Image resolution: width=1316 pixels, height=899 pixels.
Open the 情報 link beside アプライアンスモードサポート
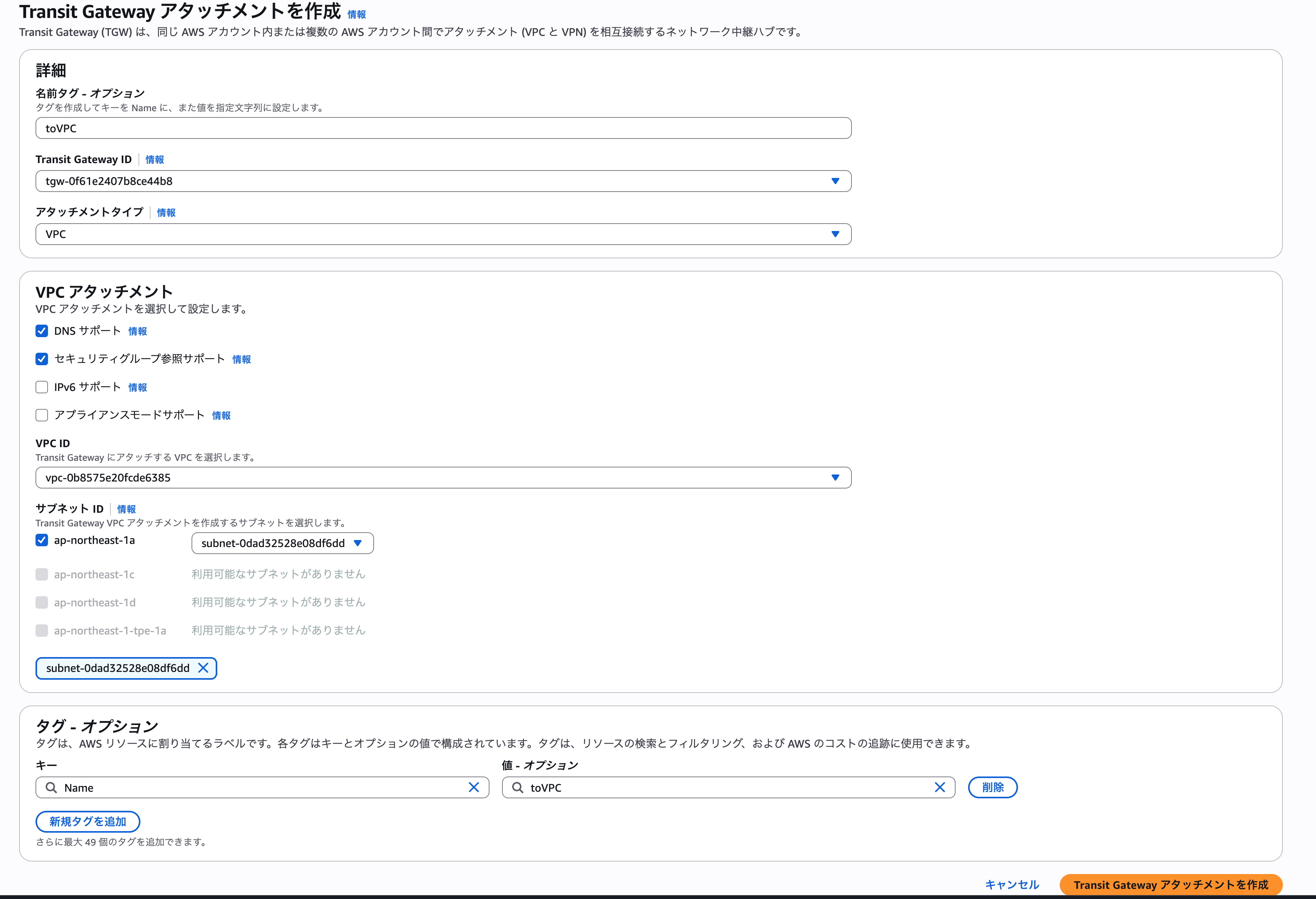tap(222, 416)
